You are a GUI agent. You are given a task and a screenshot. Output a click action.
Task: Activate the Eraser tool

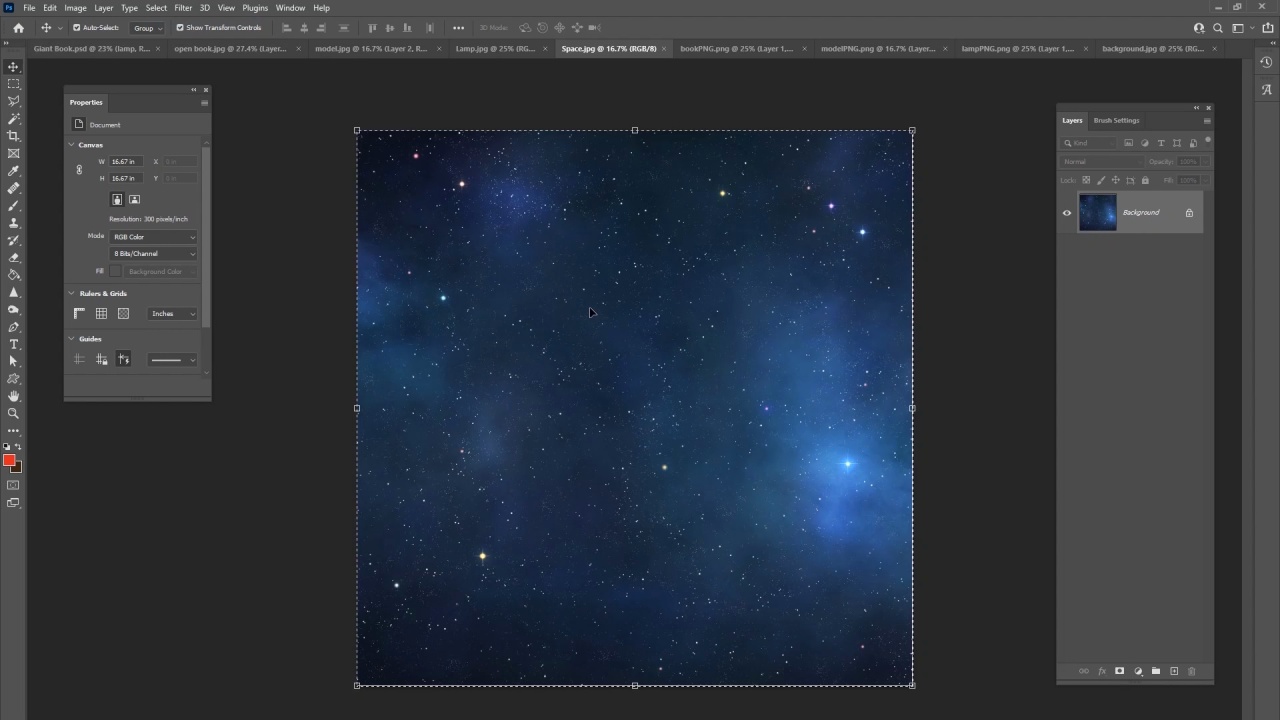13,258
